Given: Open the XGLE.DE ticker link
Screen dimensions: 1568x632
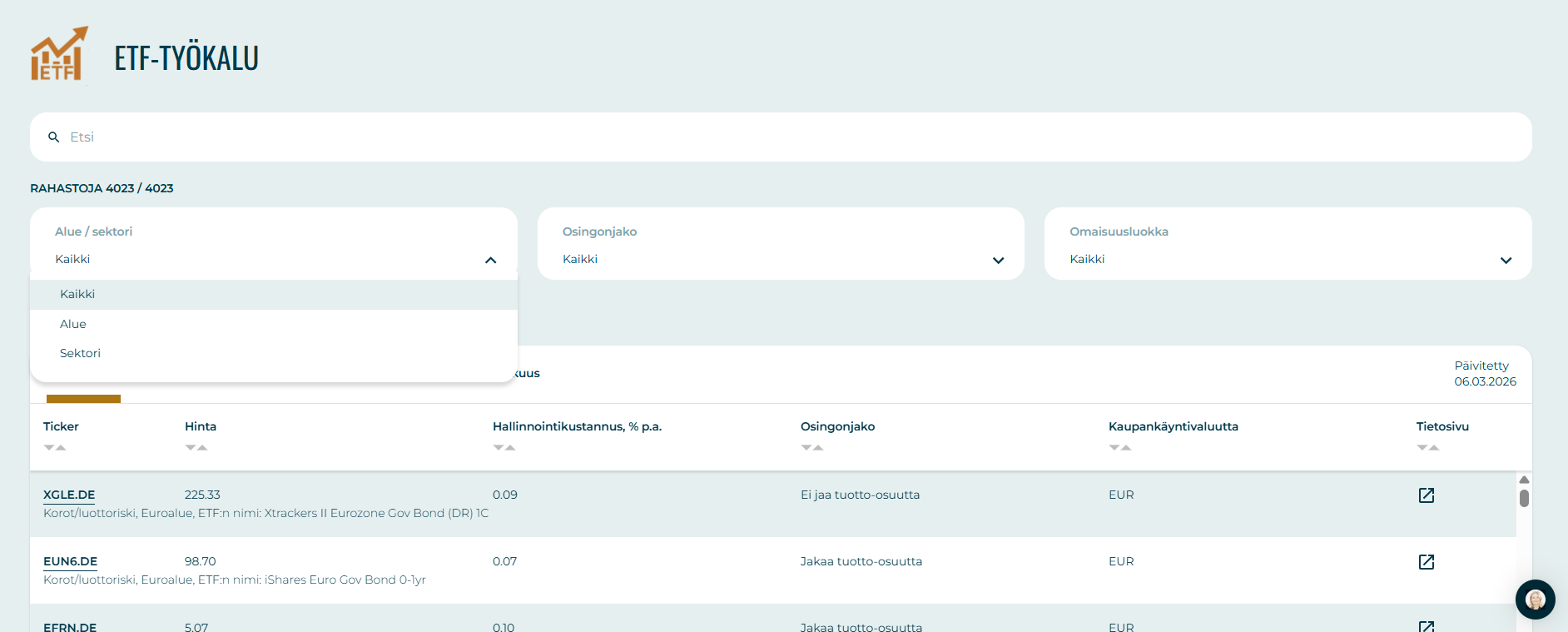Looking at the screenshot, I should (x=69, y=495).
